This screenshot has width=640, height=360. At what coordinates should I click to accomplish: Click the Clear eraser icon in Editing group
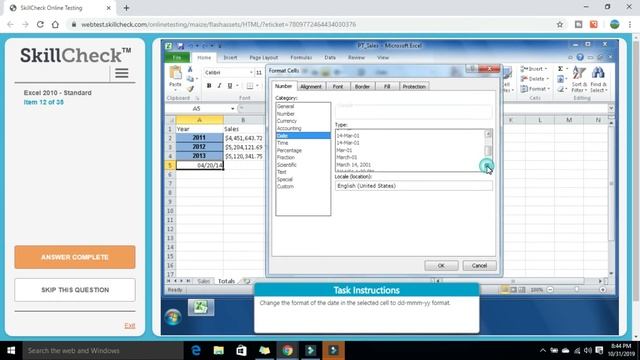[560, 89]
